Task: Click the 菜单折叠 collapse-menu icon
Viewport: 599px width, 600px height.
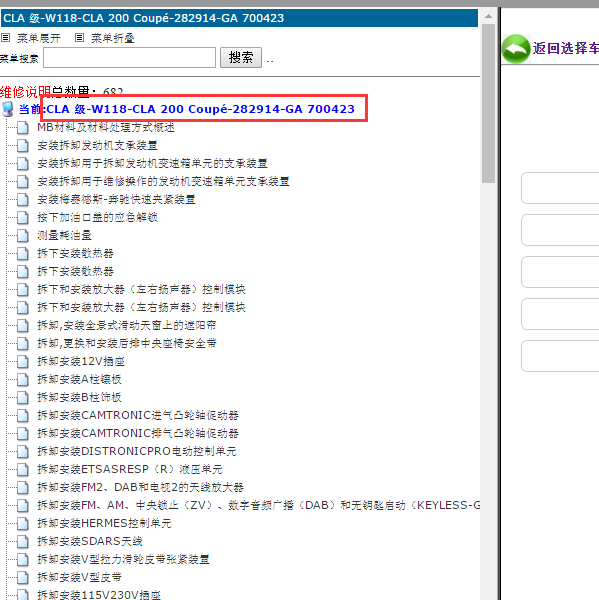Action: 79,38
